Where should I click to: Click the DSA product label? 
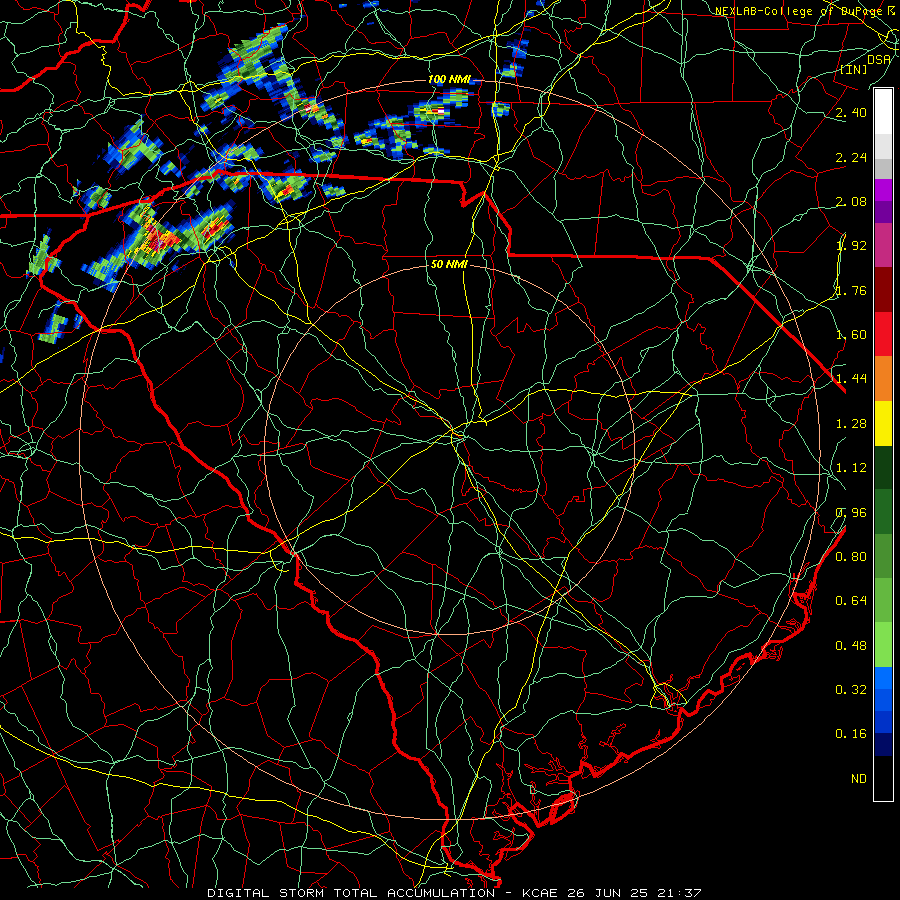click(x=879, y=59)
